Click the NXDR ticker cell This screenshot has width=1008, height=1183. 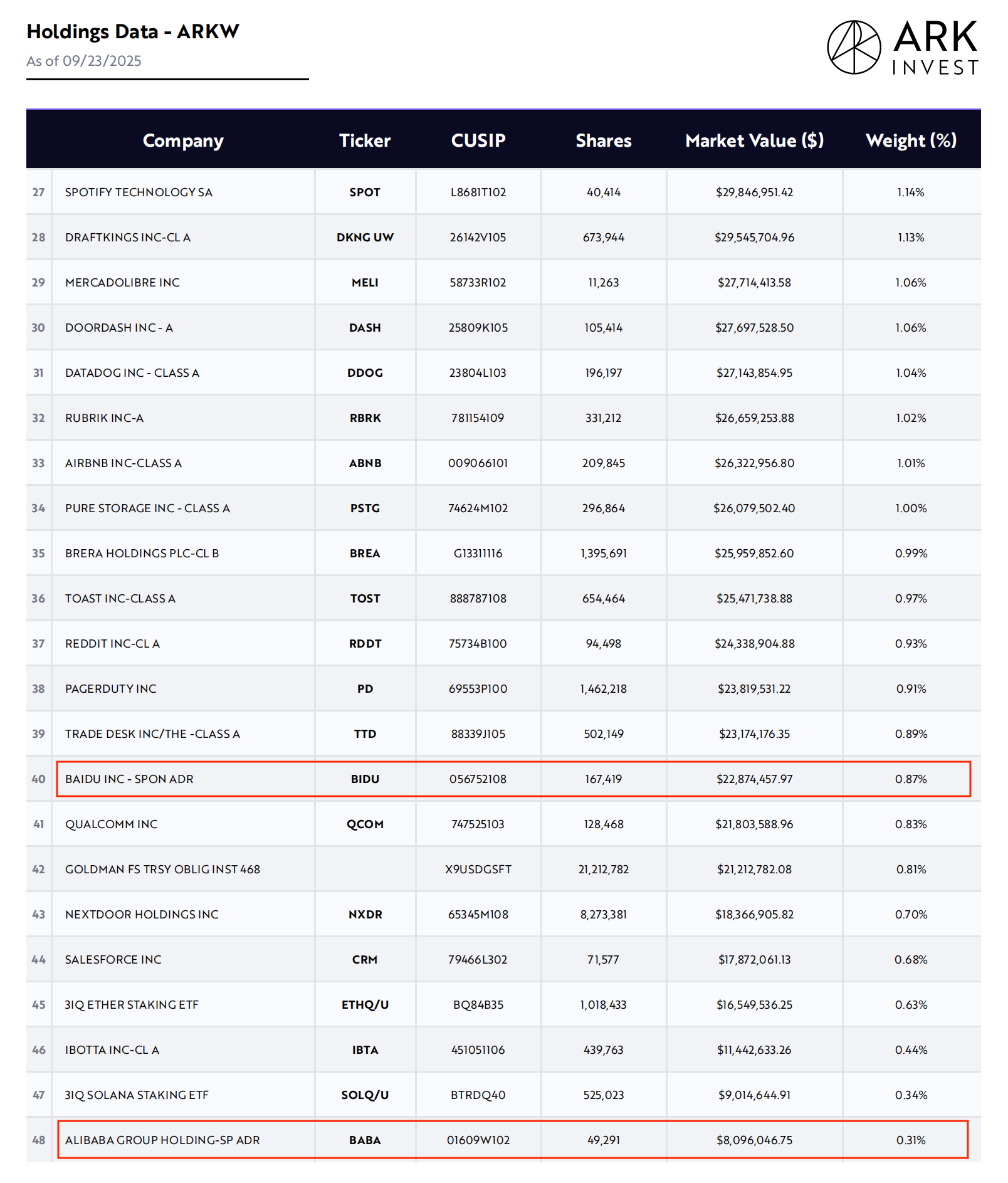[x=365, y=915]
